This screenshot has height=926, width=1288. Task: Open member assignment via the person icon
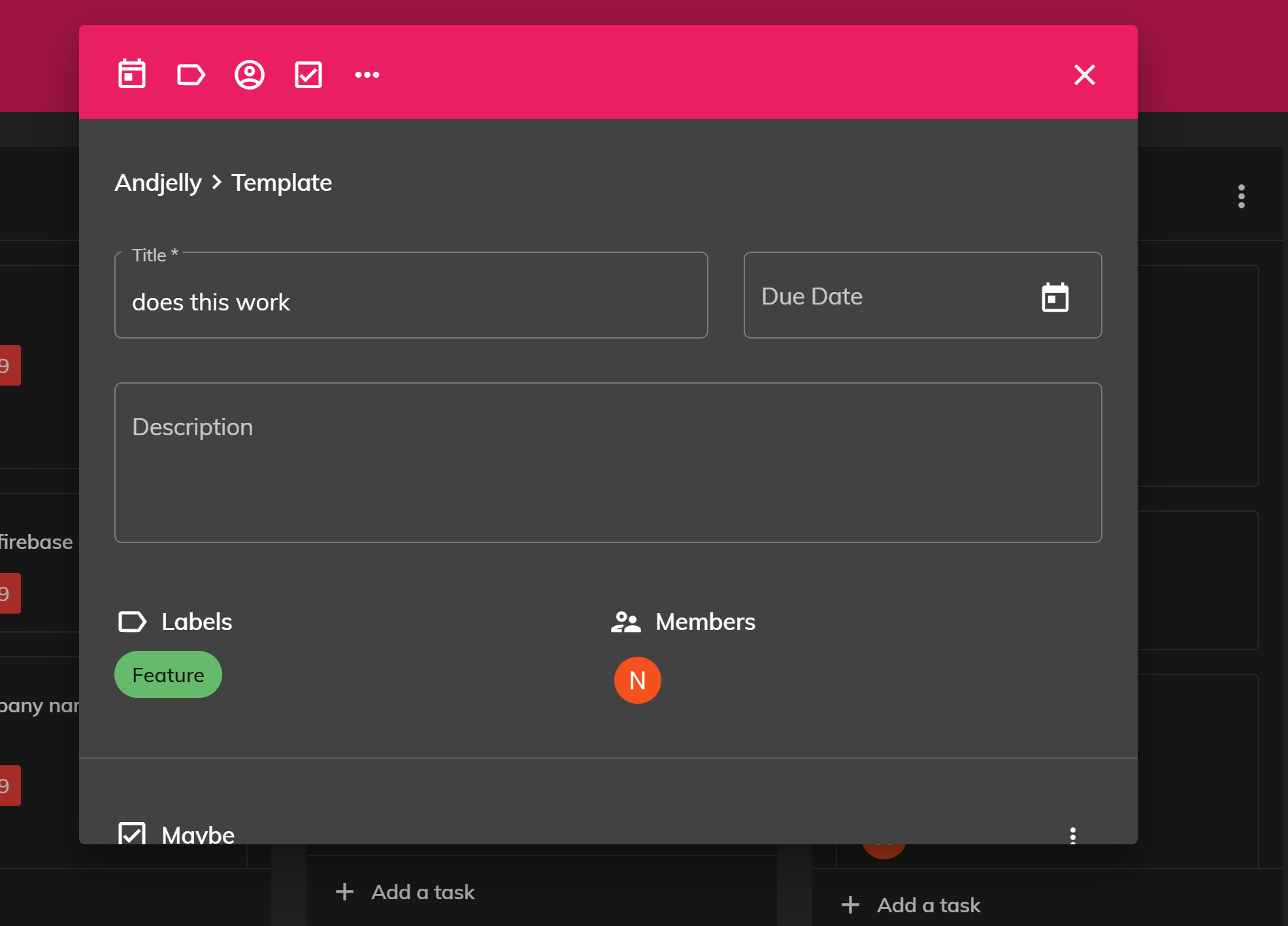click(x=249, y=74)
